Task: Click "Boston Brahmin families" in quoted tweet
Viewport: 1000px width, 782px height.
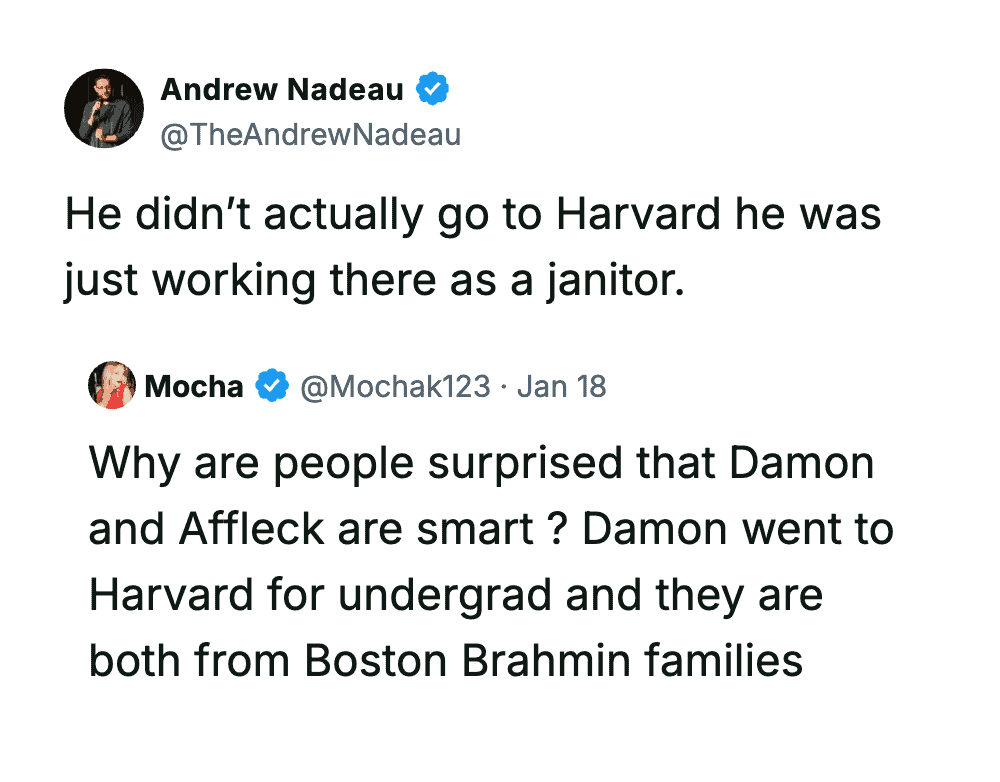Action: click(553, 661)
